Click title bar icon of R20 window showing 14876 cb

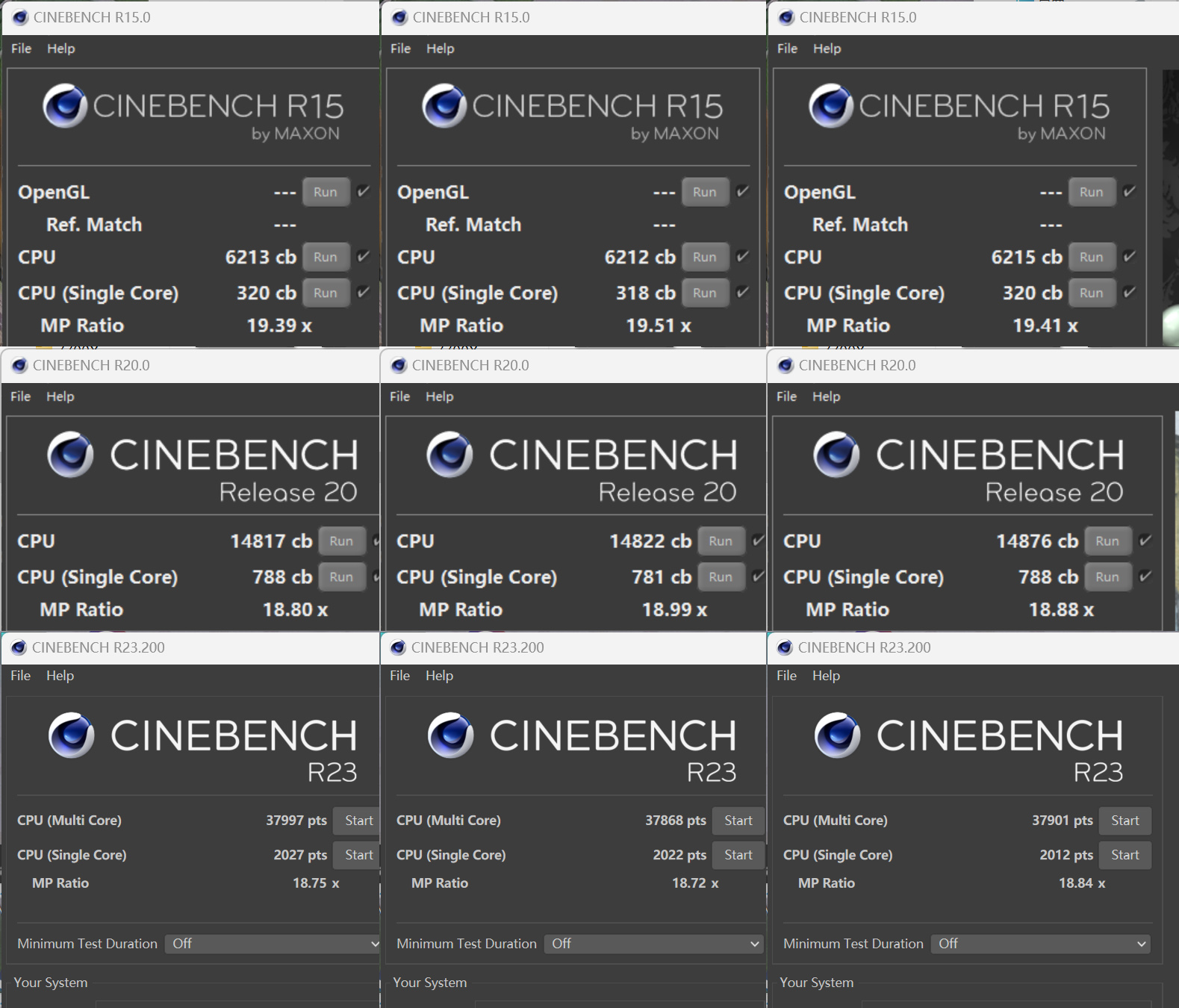786,366
